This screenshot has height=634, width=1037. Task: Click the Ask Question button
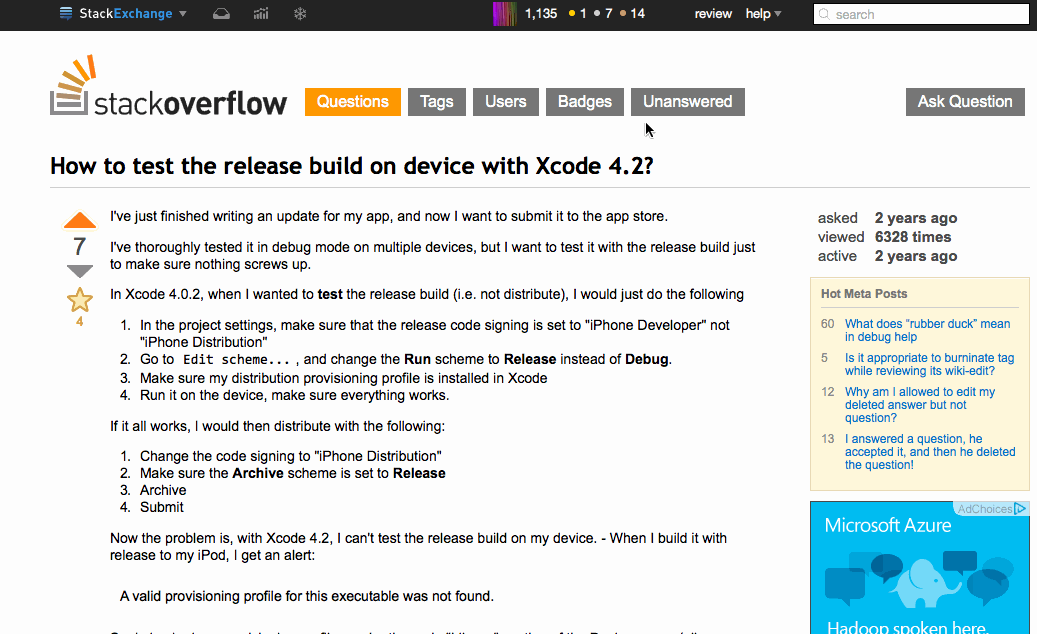coord(965,102)
